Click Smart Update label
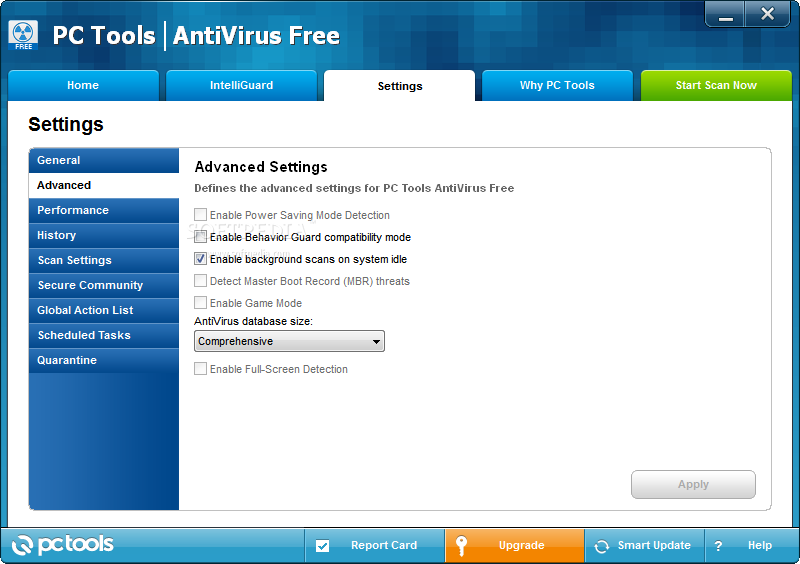 (x=654, y=546)
